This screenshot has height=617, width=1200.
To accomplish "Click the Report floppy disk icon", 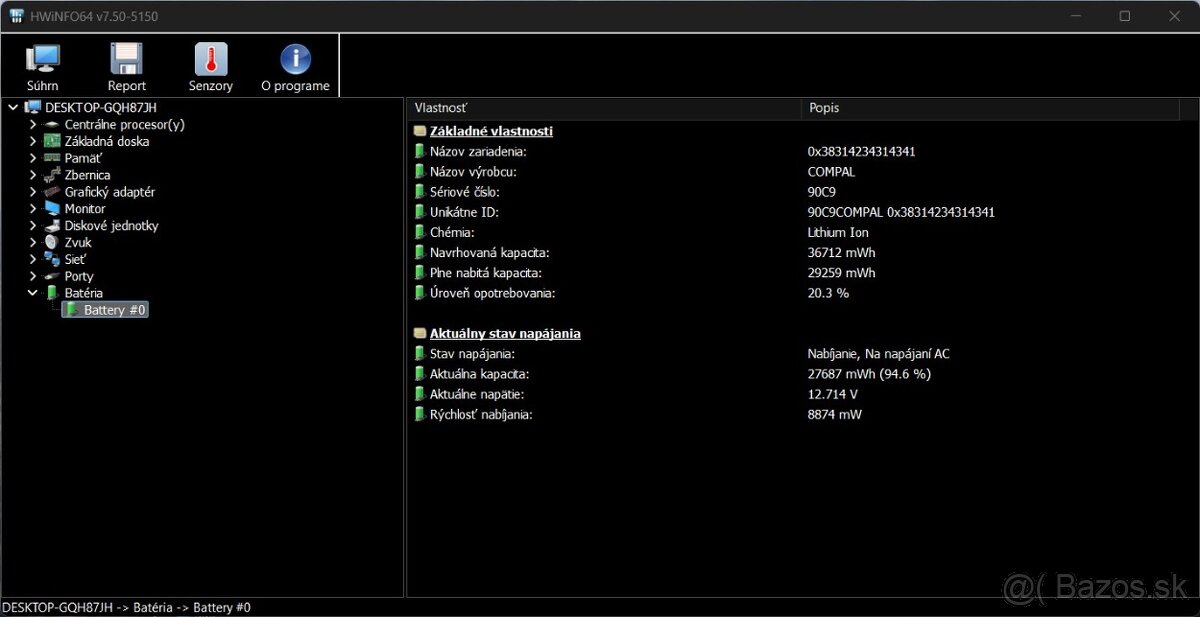I will point(126,67).
